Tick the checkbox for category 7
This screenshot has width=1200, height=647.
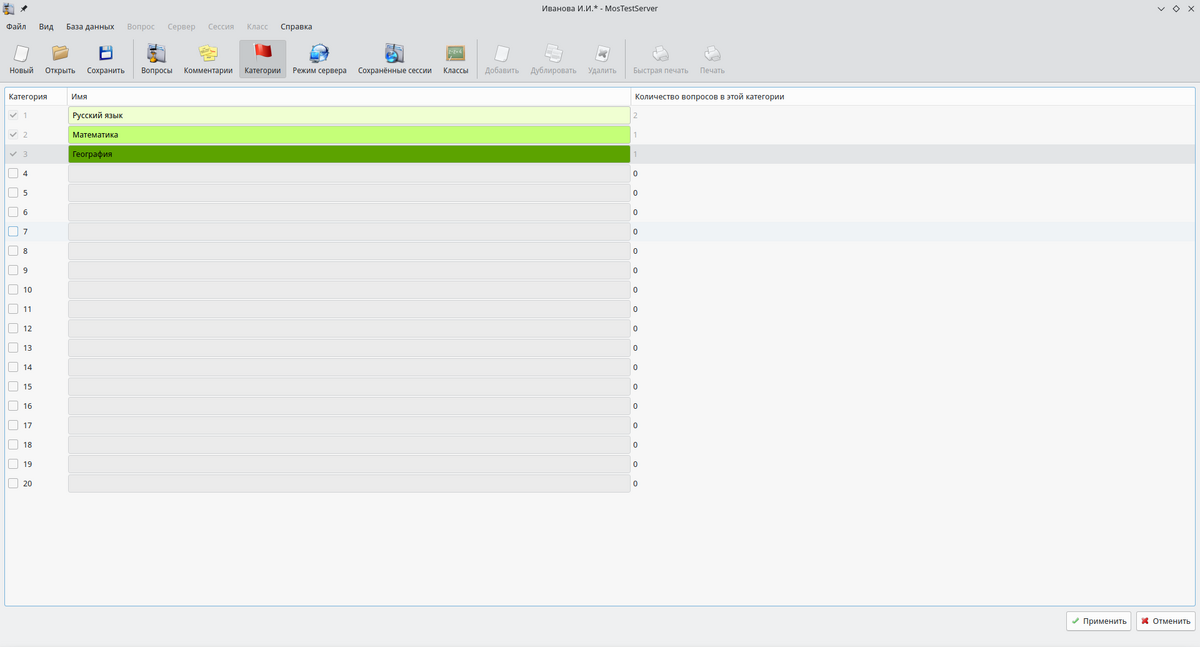coord(13,232)
